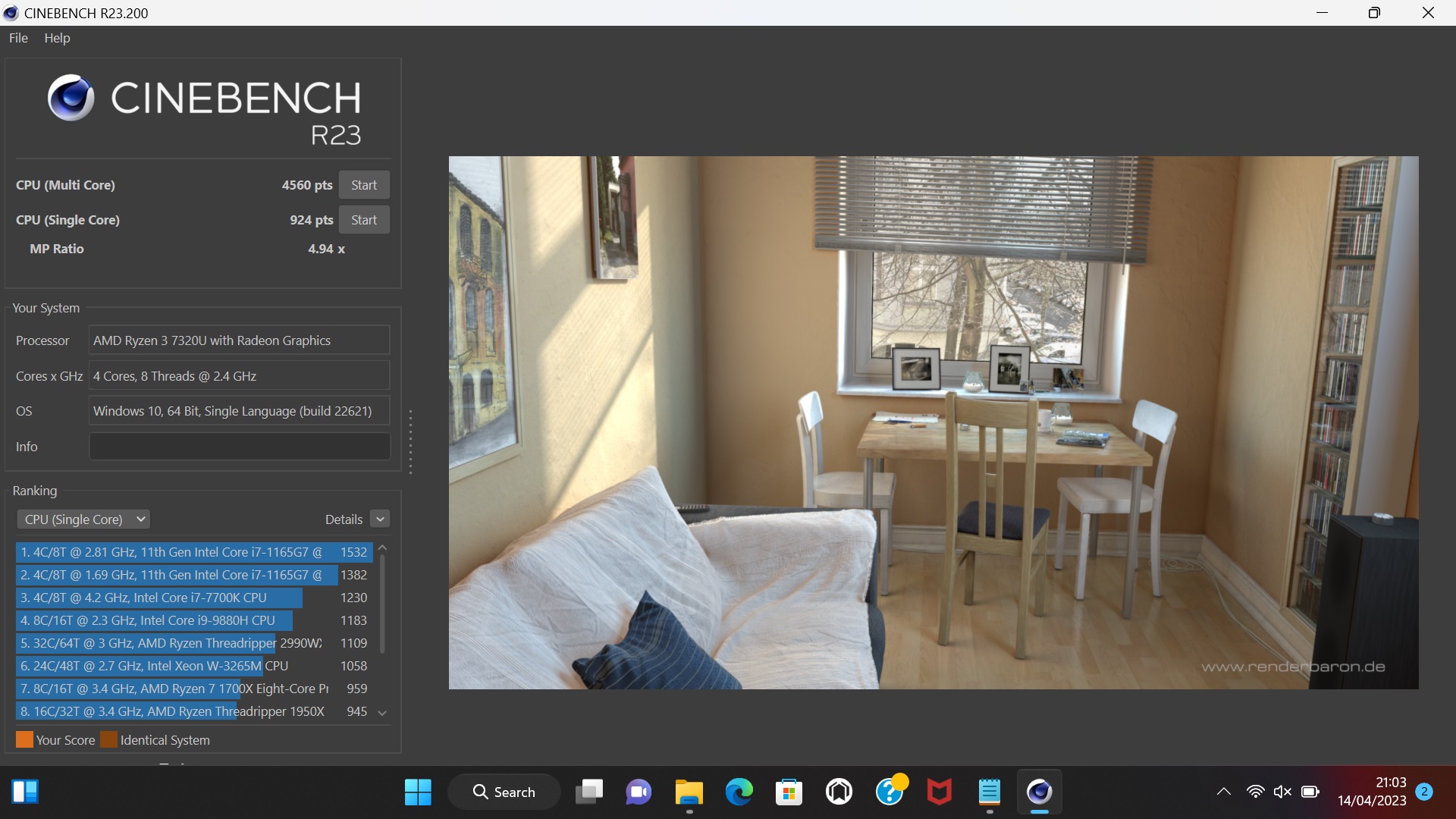
Task: Start the CPU Multi Core test
Action: (x=364, y=185)
